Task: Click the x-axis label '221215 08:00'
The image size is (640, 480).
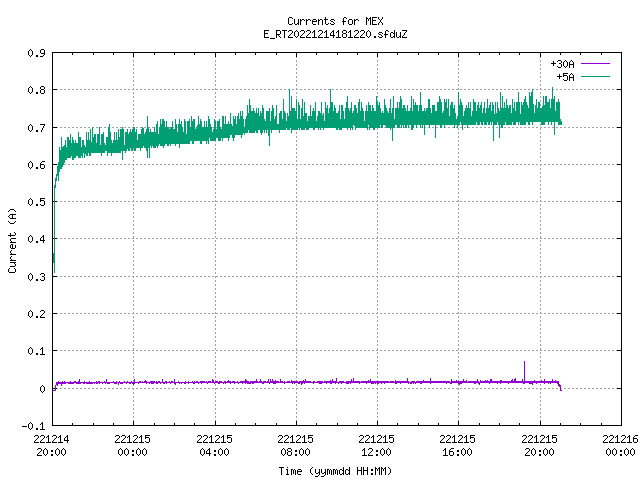Action: point(295,445)
